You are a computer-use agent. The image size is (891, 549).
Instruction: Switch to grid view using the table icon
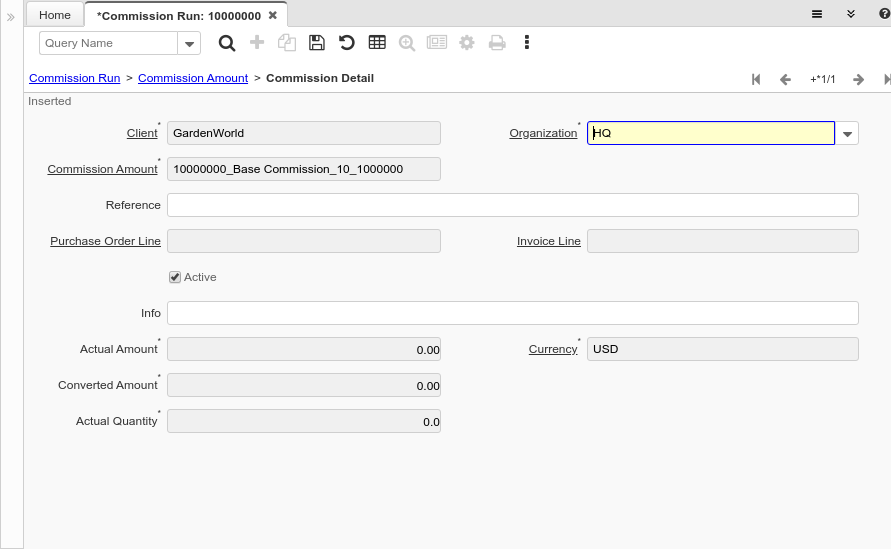(377, 43)
